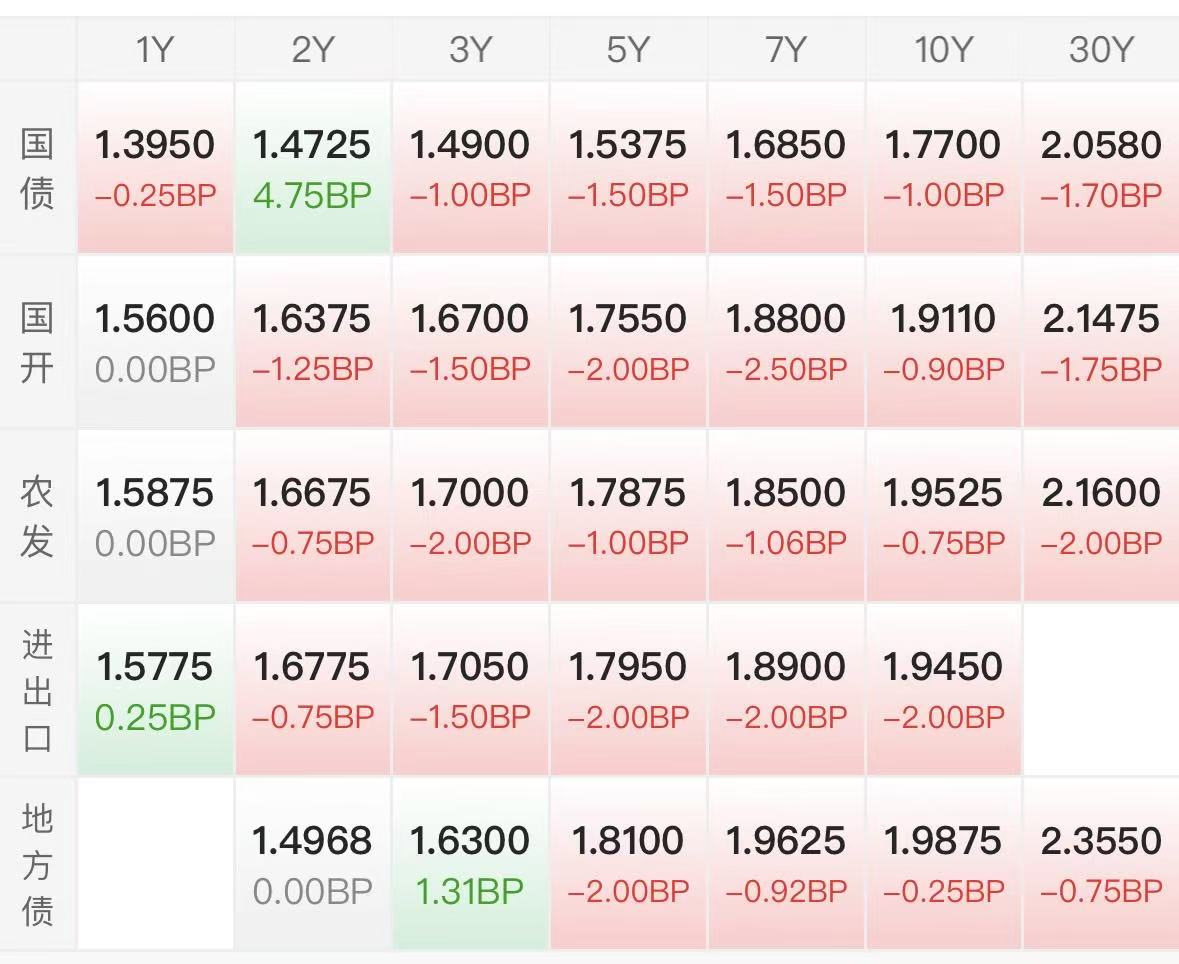The image size is (1179, 964).
Task: Click 地方债 30Y yield 2.3550
Action: pos(1100,864)
